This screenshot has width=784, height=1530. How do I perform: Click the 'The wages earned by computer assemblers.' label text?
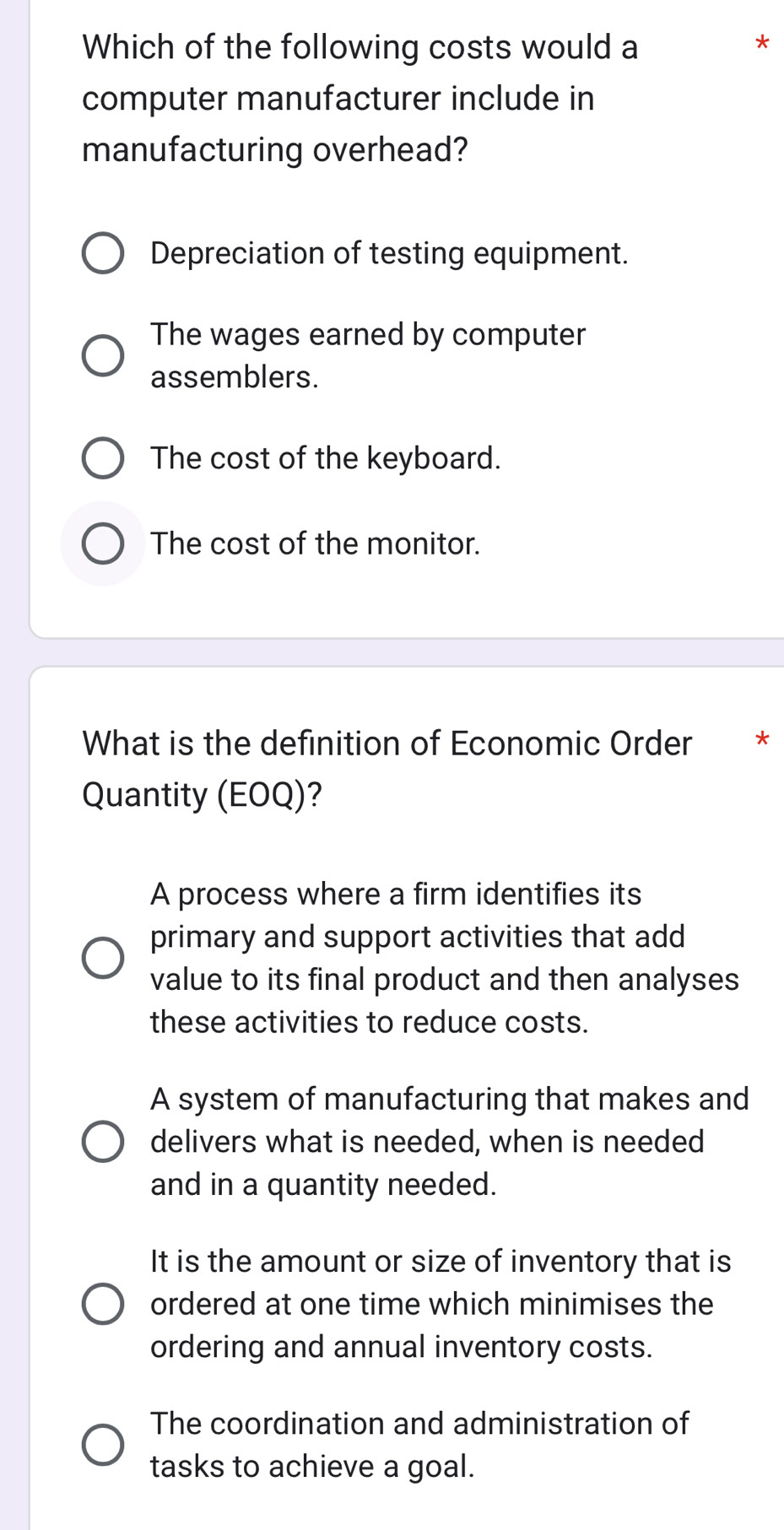368,355
